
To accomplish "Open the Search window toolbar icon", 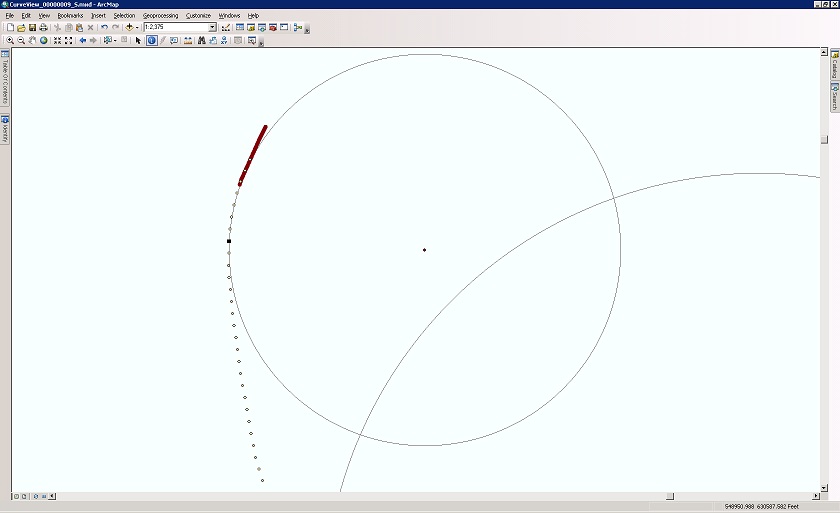I will coord(262,27).
